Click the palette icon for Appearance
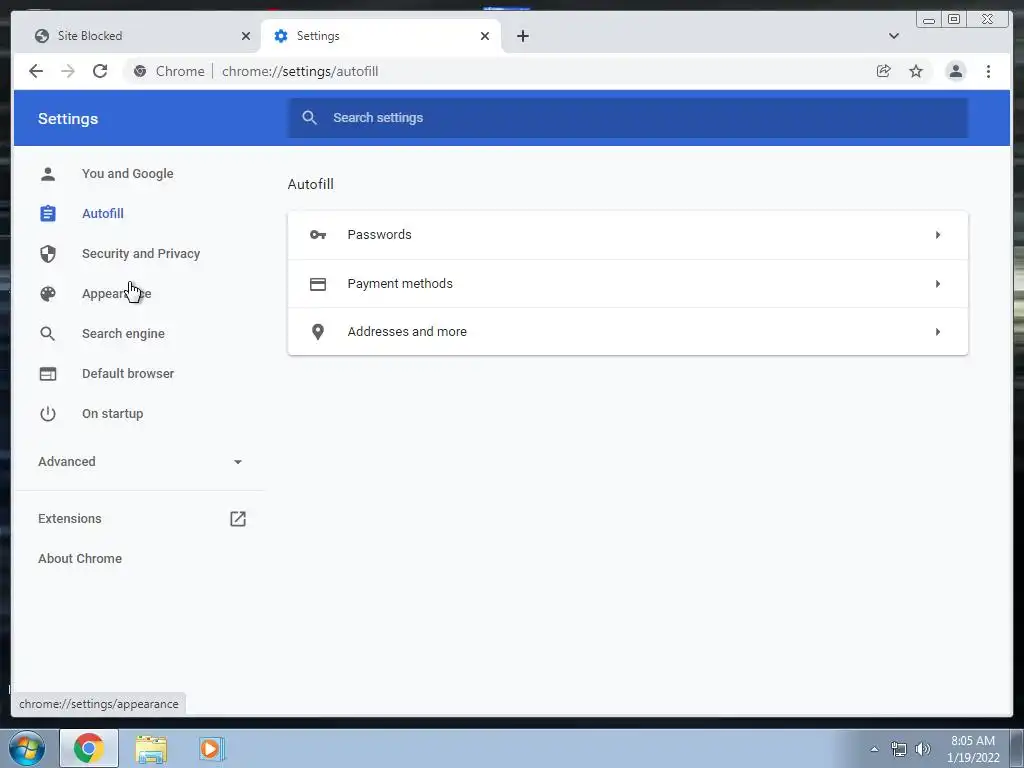This screenshot has height=768, width=1024. (48, 294)
